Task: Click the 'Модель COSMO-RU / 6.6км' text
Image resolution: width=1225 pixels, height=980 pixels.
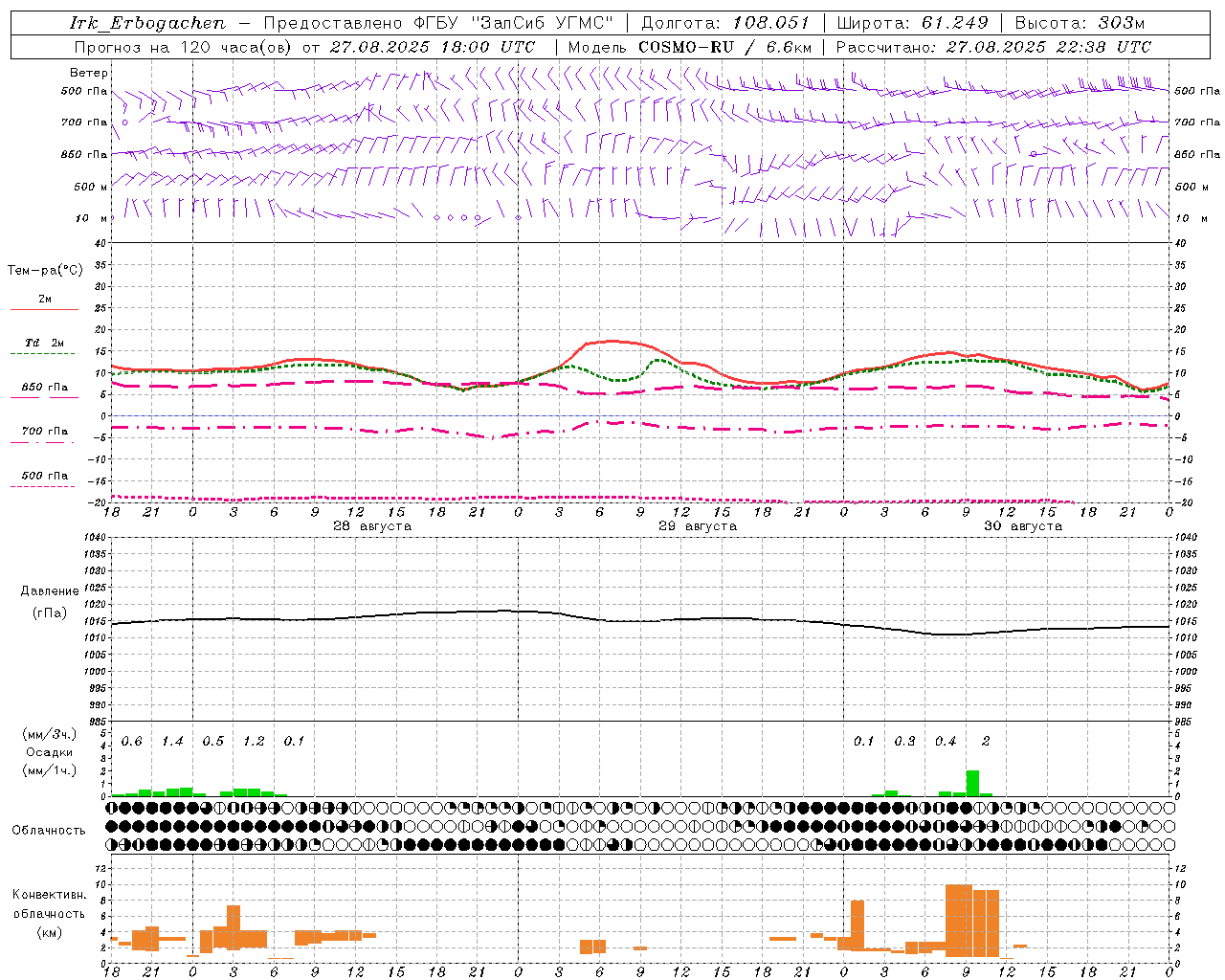Action: [690, 47]
